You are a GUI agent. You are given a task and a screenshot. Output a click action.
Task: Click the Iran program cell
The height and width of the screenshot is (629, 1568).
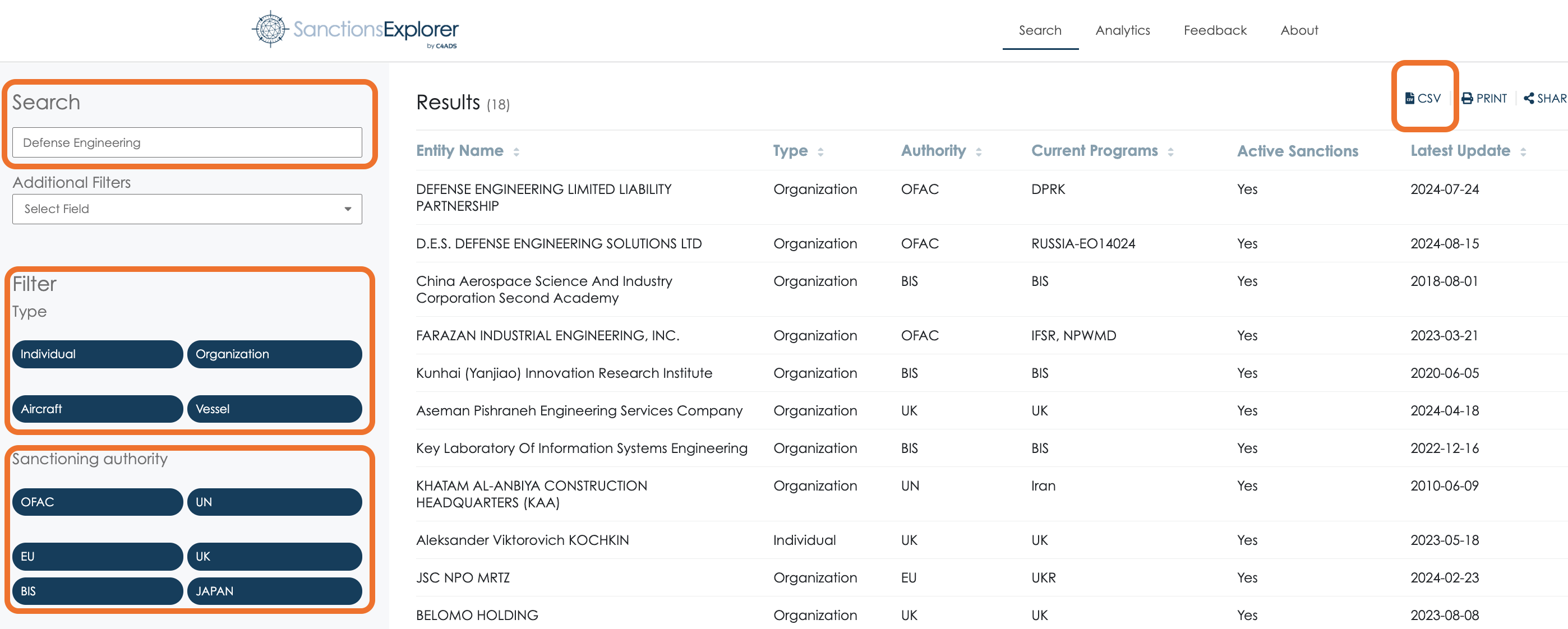(x=1043, y=485)
